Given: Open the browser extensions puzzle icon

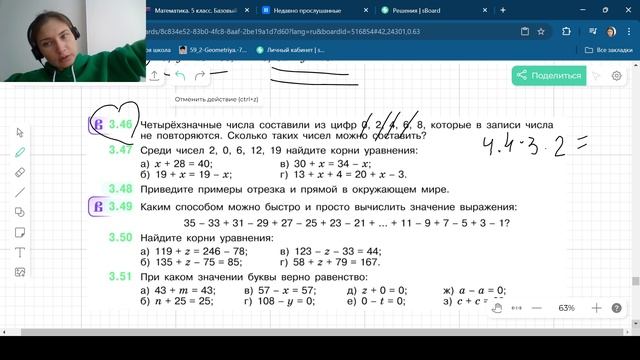Looking at the screenshot, I should pyautogui.click(x=566, y=31).
